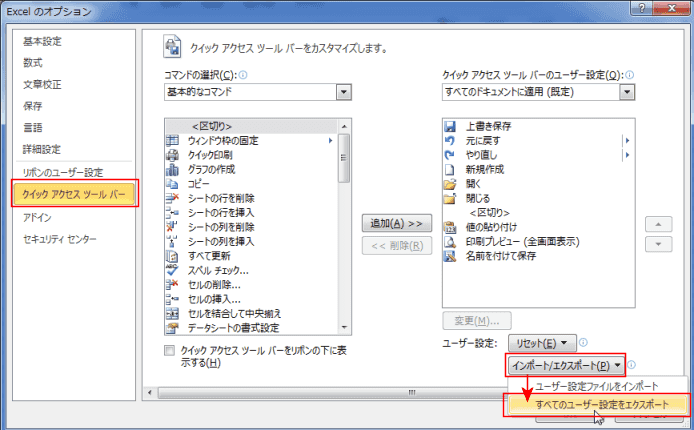
Task: Click horizontal scrollbar left arrow
Action: (150, 392)
